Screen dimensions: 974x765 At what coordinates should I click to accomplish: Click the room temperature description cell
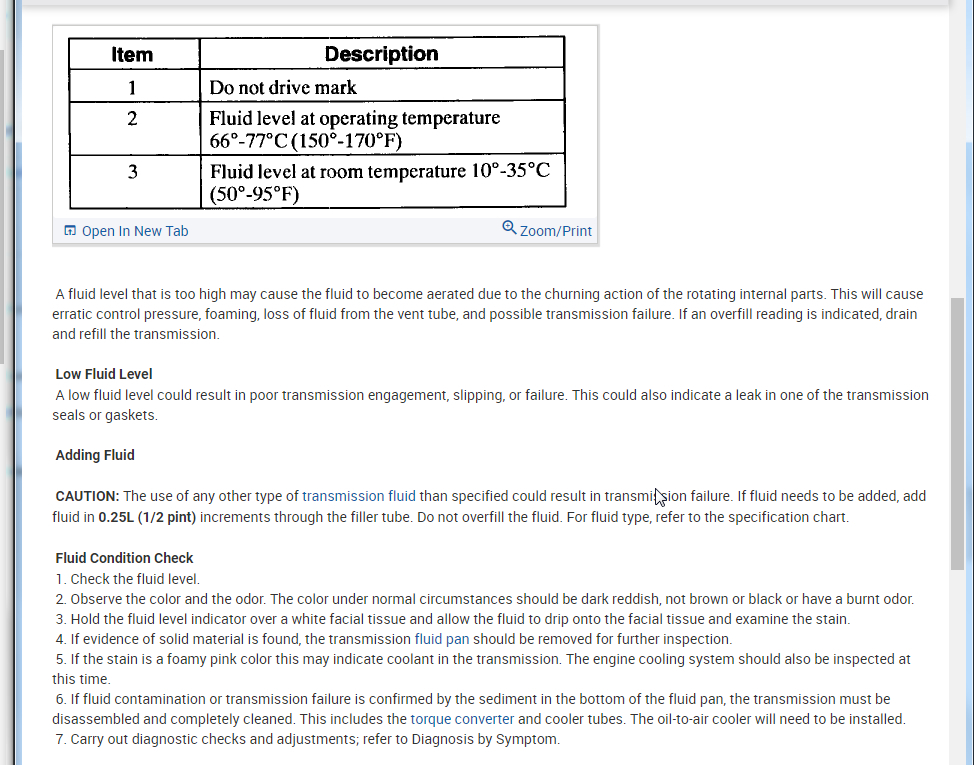tap(383, 182)
